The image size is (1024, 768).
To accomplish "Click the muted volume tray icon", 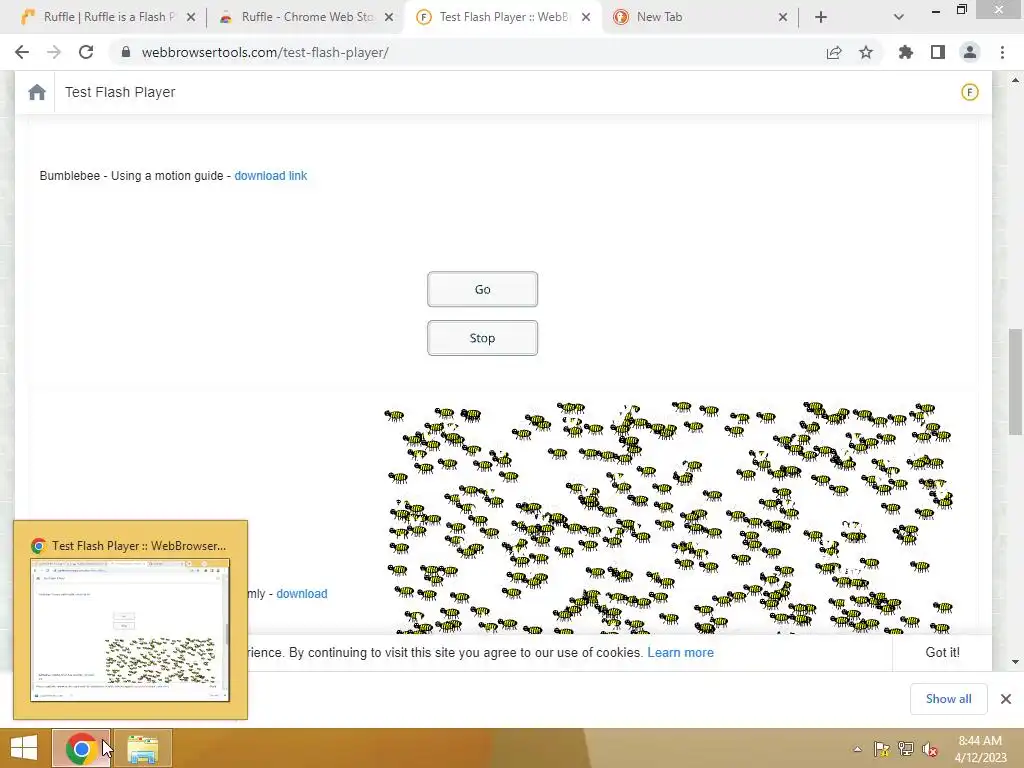I will pyautogui.click(x=930, y=749).
